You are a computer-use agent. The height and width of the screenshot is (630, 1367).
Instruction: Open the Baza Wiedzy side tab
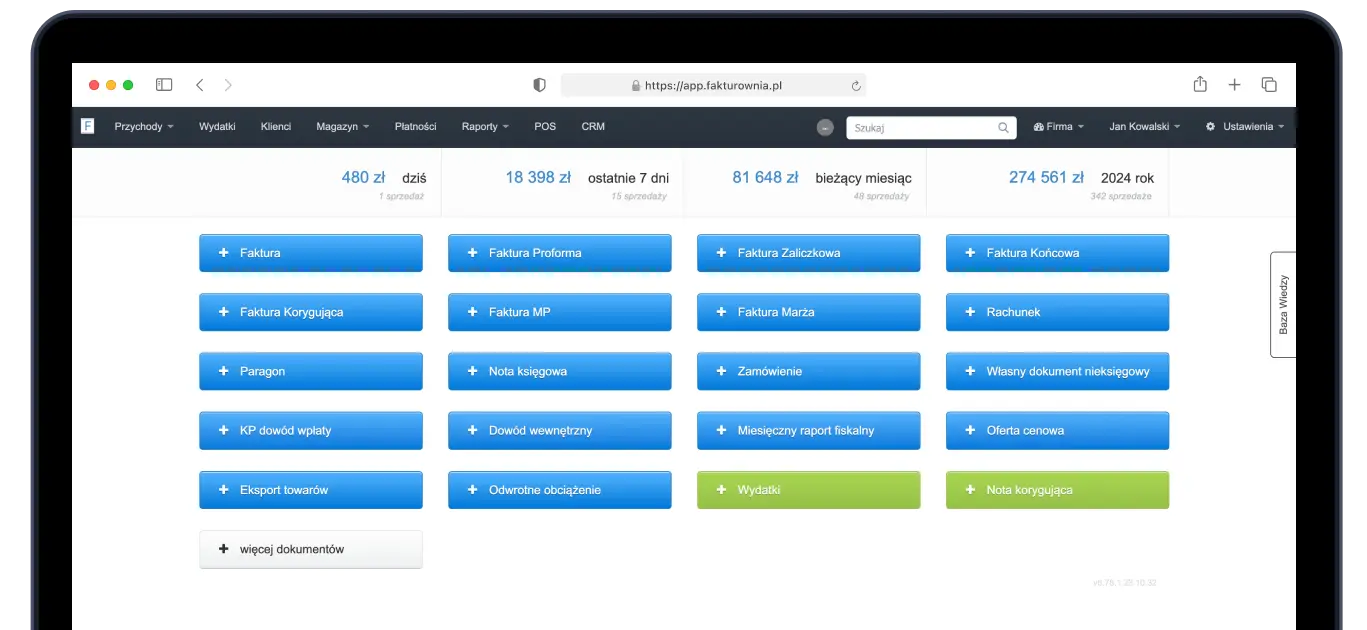[x=1283, y=304]
